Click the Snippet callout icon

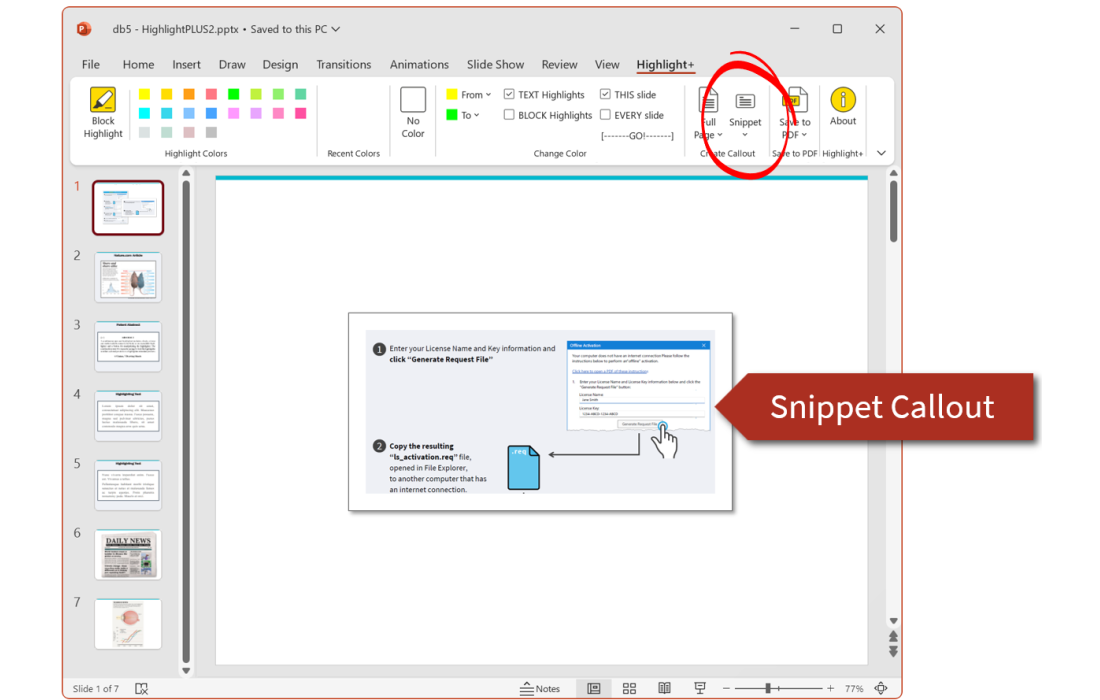click(x=745, y=102)
